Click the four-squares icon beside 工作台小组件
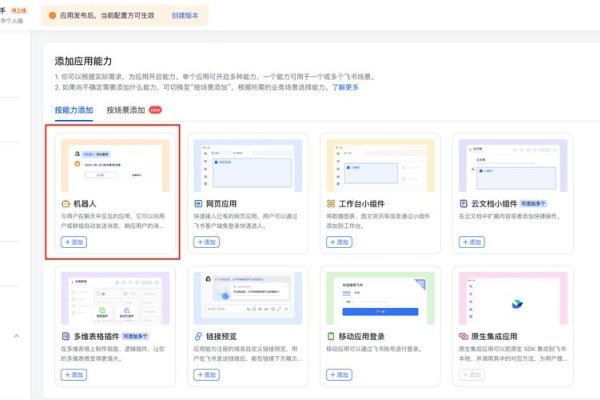The width and height of the screenshot is (600, 400). 331,204
